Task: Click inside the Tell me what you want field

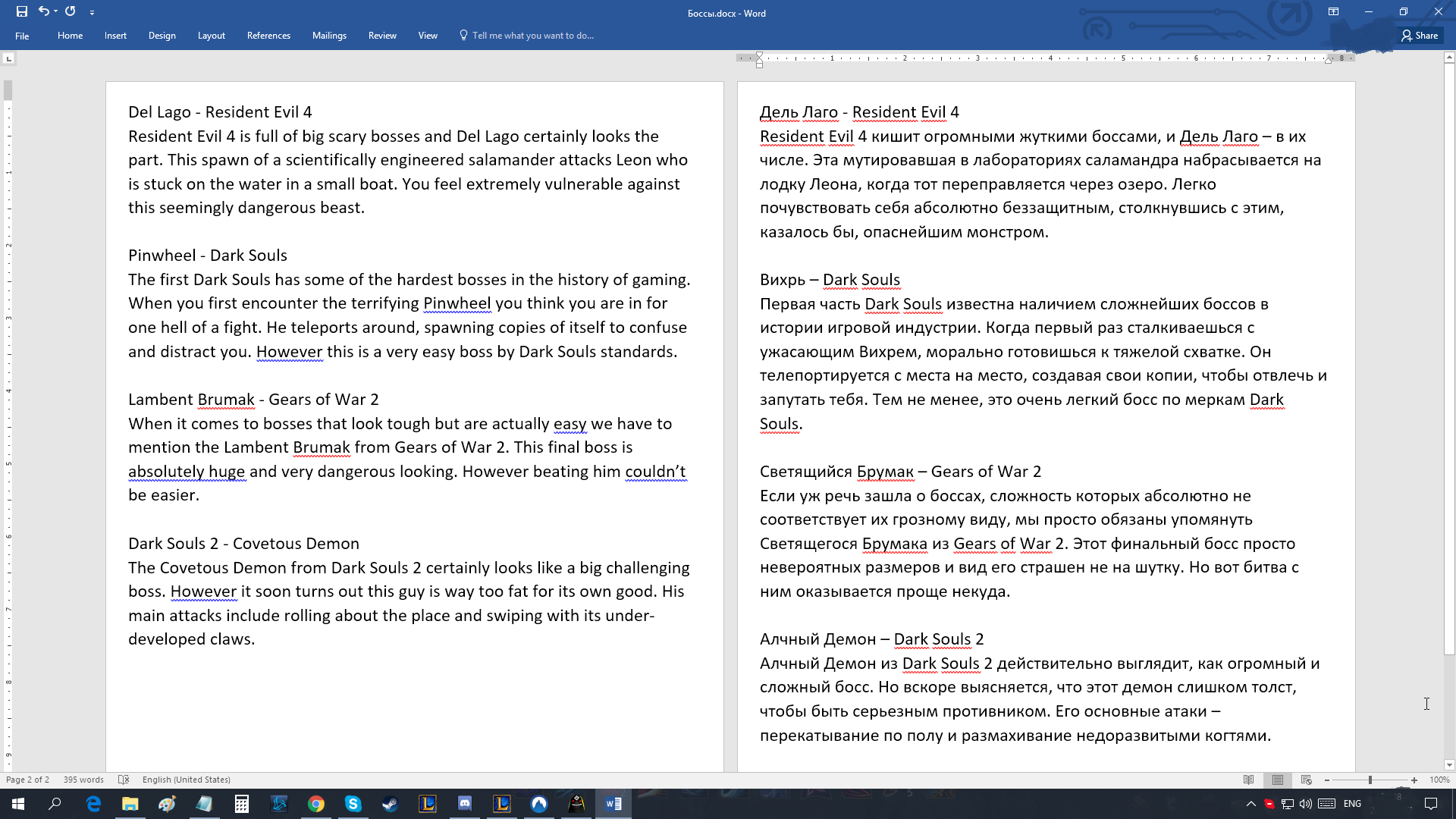Action: point(531,35)
